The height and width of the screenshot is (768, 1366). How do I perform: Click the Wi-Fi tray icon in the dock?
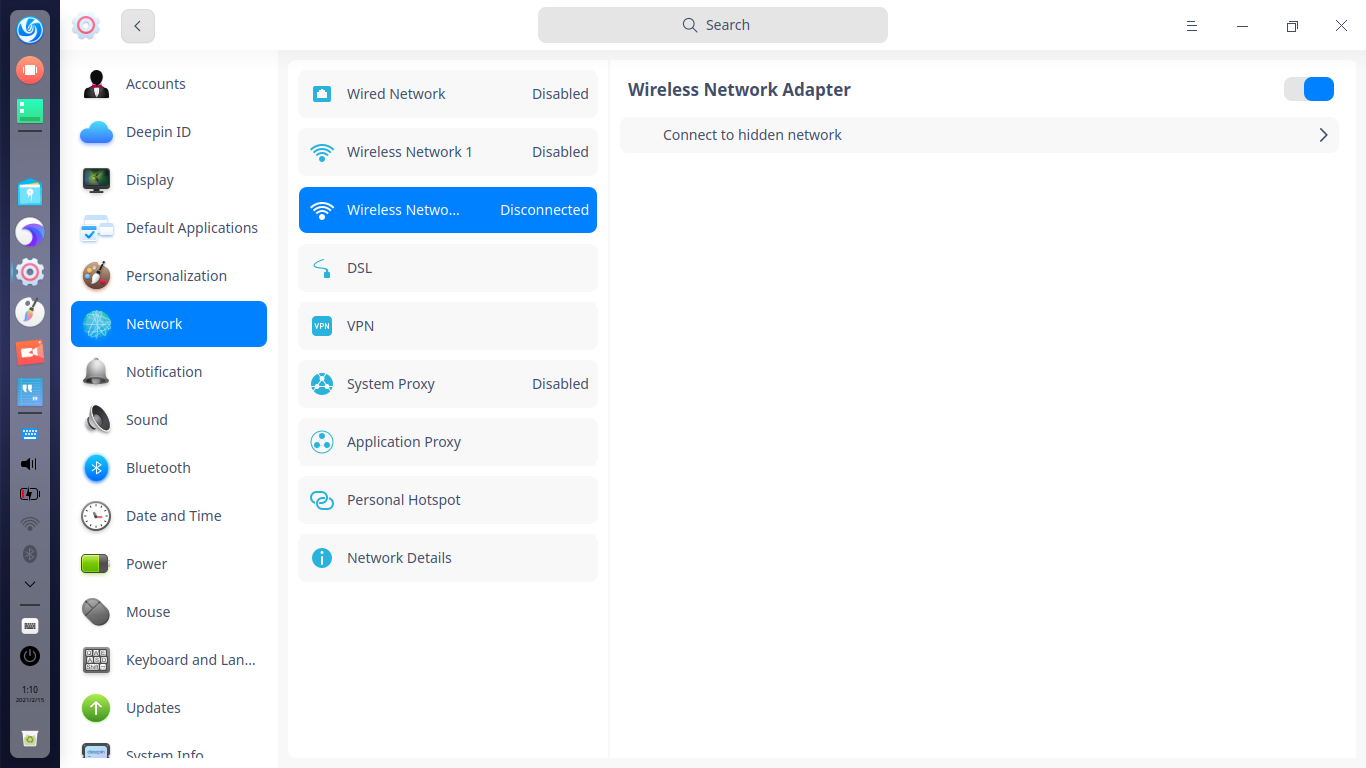click(x=30, y=524)
